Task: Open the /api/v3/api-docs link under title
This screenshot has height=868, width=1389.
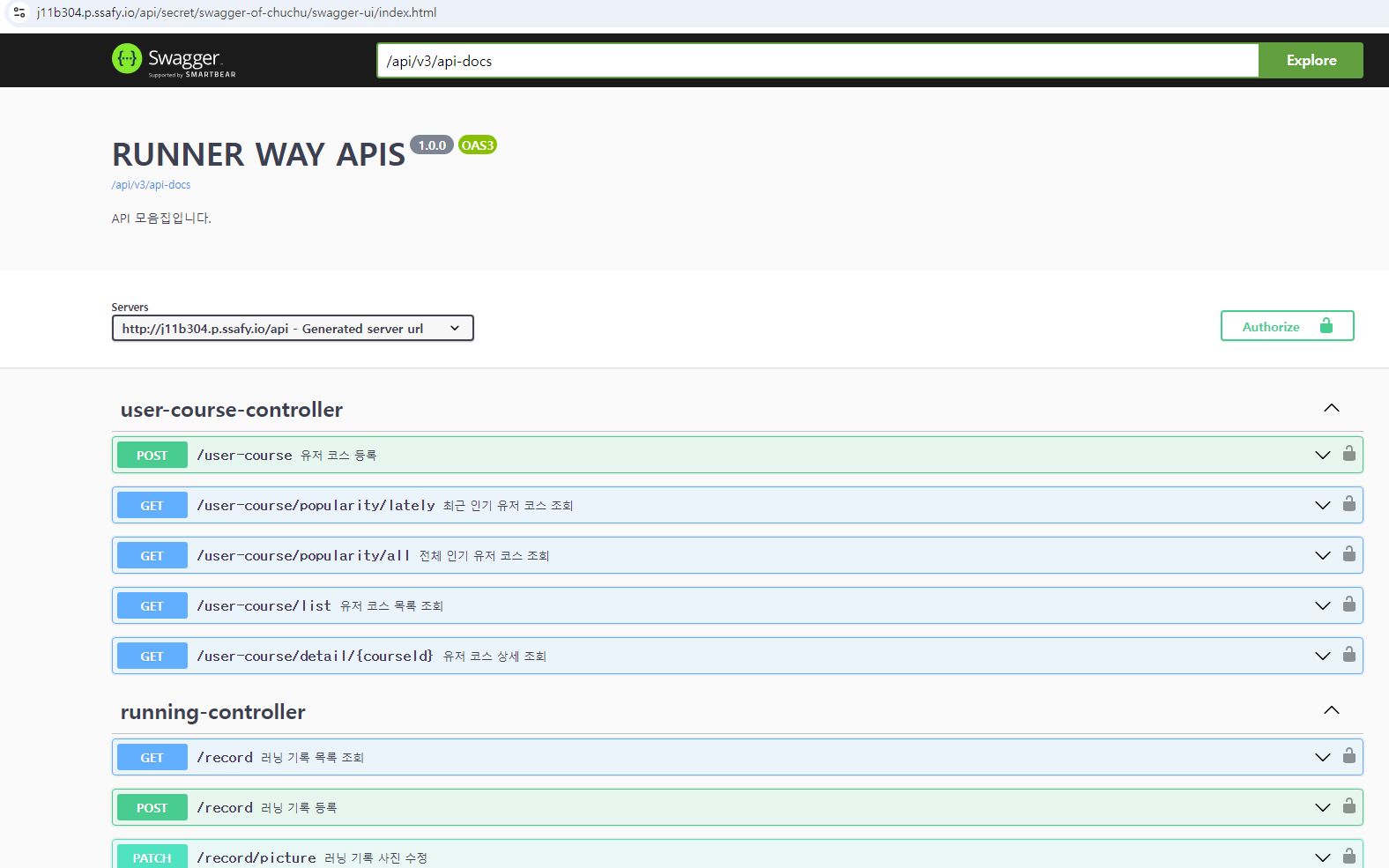Action: pyautogui.click(x=151, y=185)
